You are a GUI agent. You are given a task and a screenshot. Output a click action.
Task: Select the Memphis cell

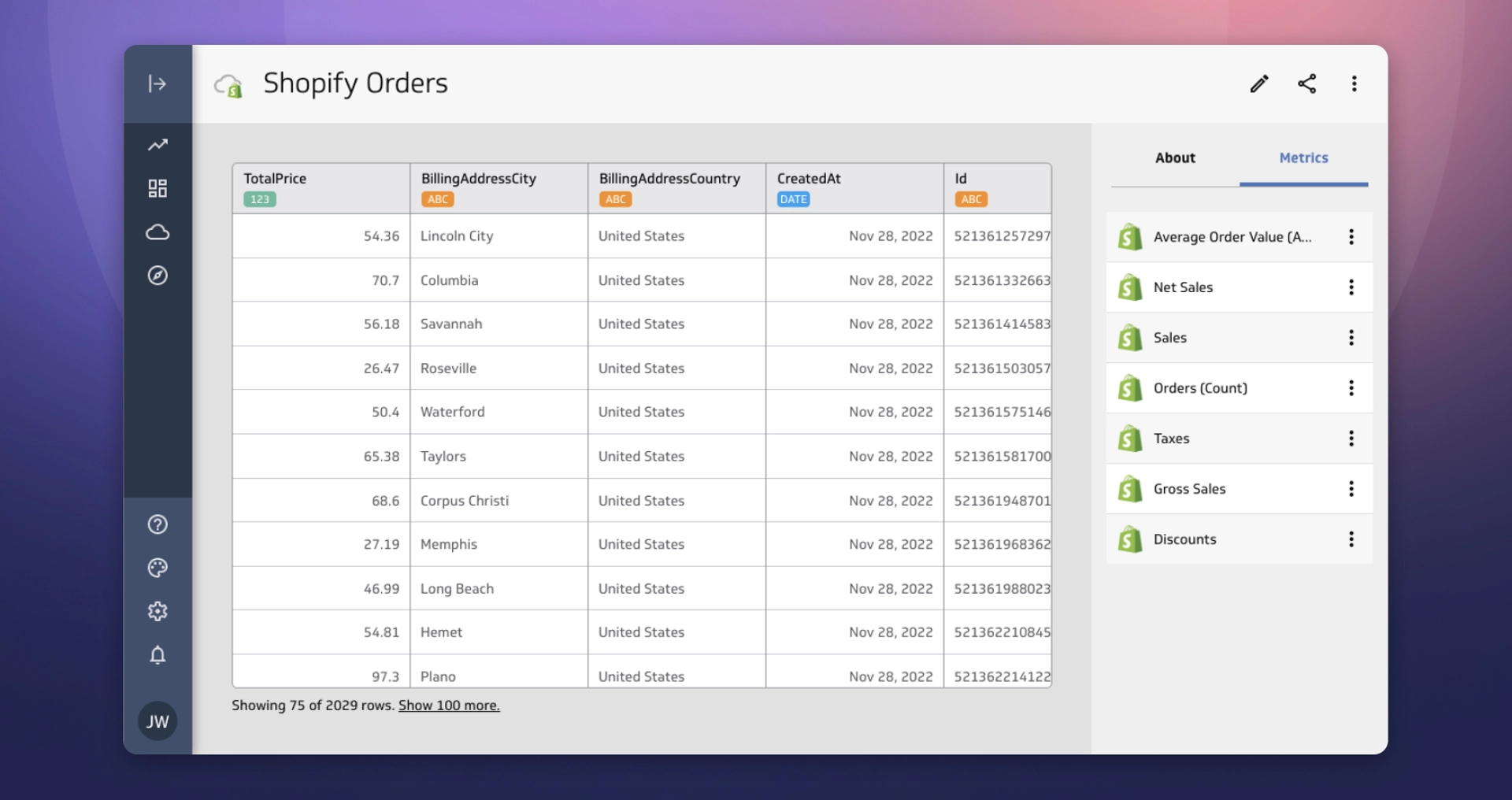(x=499, y=544)
